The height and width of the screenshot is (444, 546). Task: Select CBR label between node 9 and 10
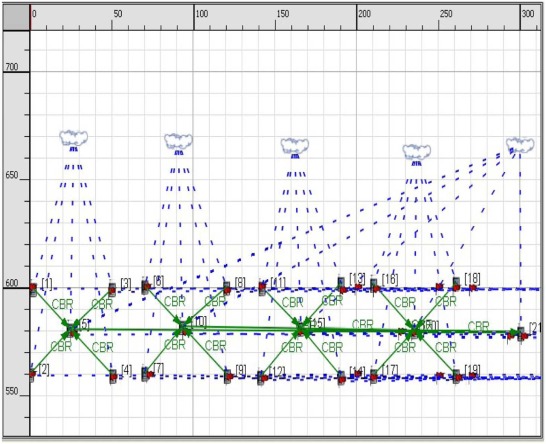pos(216,345)
